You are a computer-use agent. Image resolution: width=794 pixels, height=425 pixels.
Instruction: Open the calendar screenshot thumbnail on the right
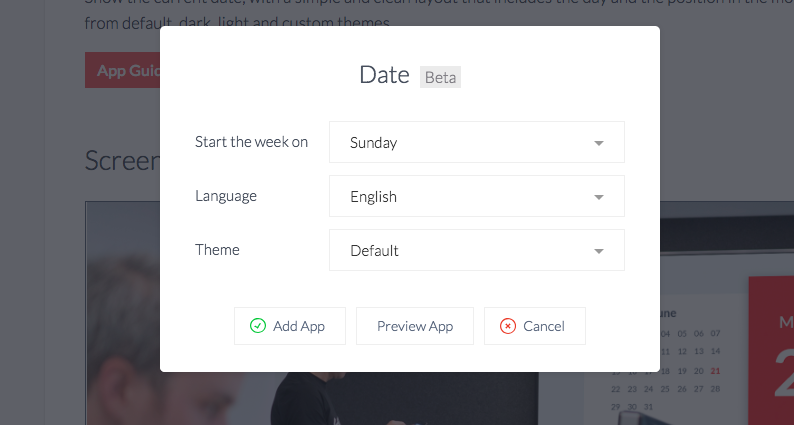coord(727,313)
